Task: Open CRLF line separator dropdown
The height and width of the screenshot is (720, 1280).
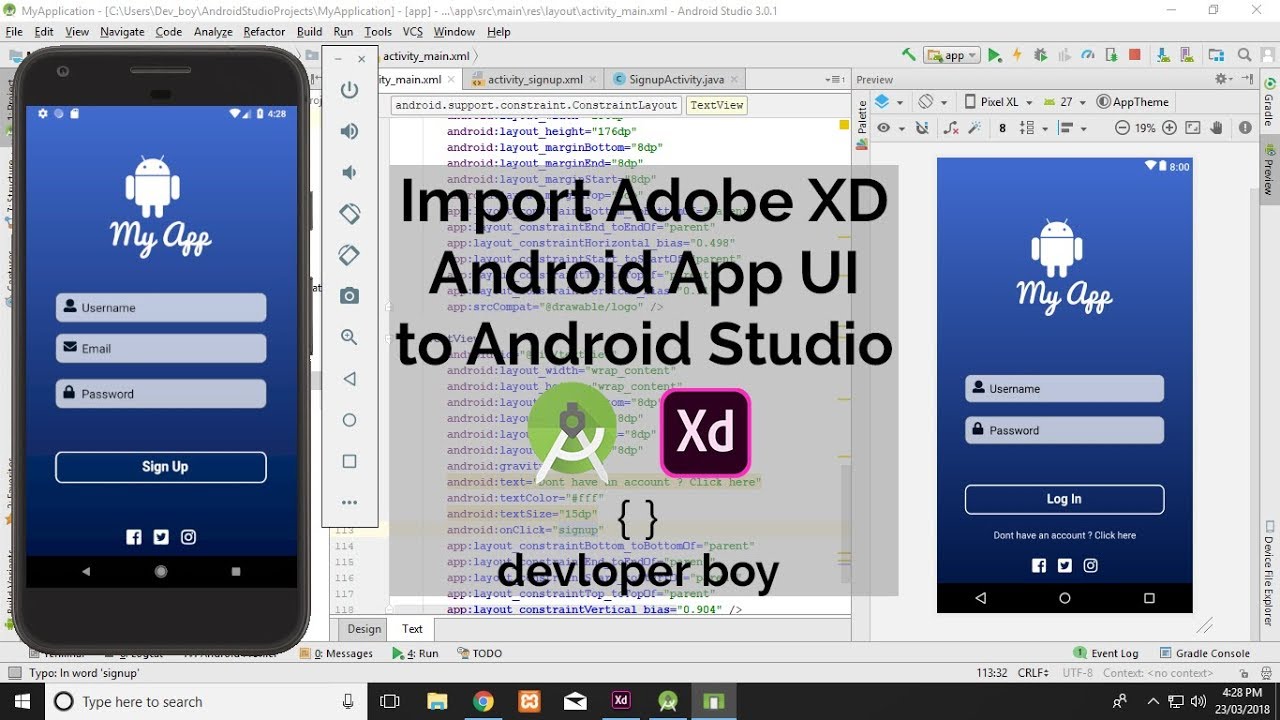Action: (x=1035, y=673)
